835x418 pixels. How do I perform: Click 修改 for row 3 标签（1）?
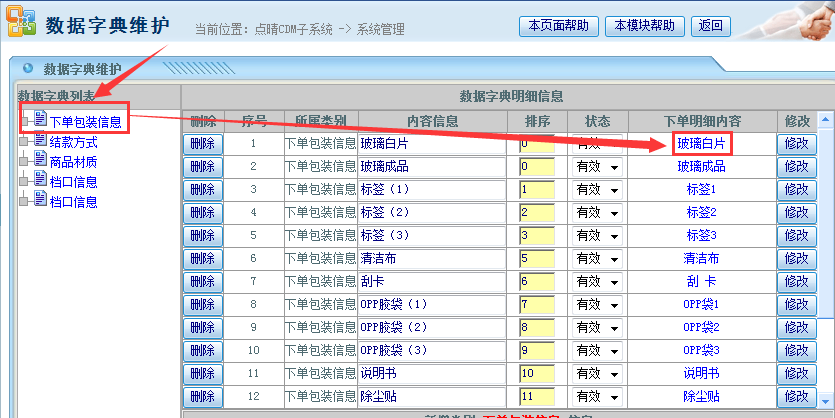797,190
